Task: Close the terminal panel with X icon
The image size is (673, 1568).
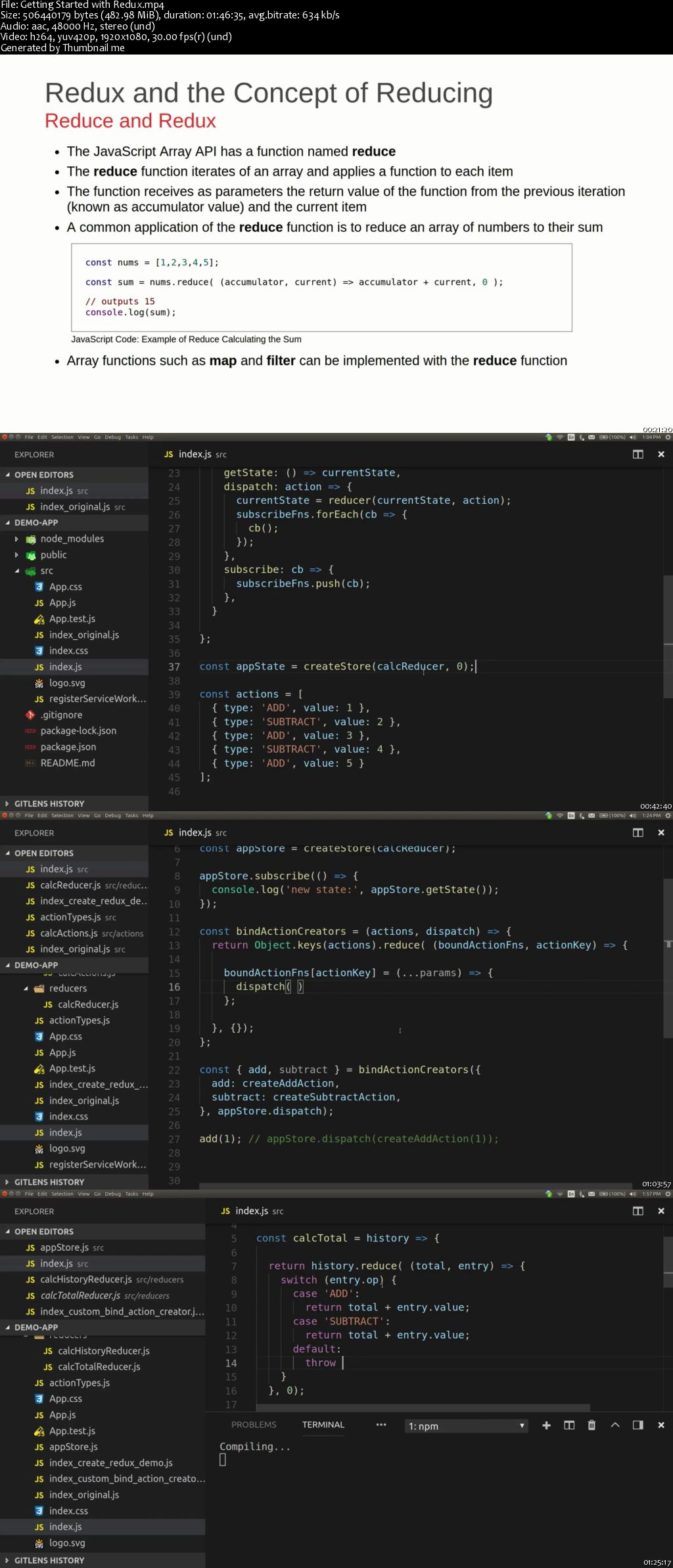Action: coord(661,1425)
